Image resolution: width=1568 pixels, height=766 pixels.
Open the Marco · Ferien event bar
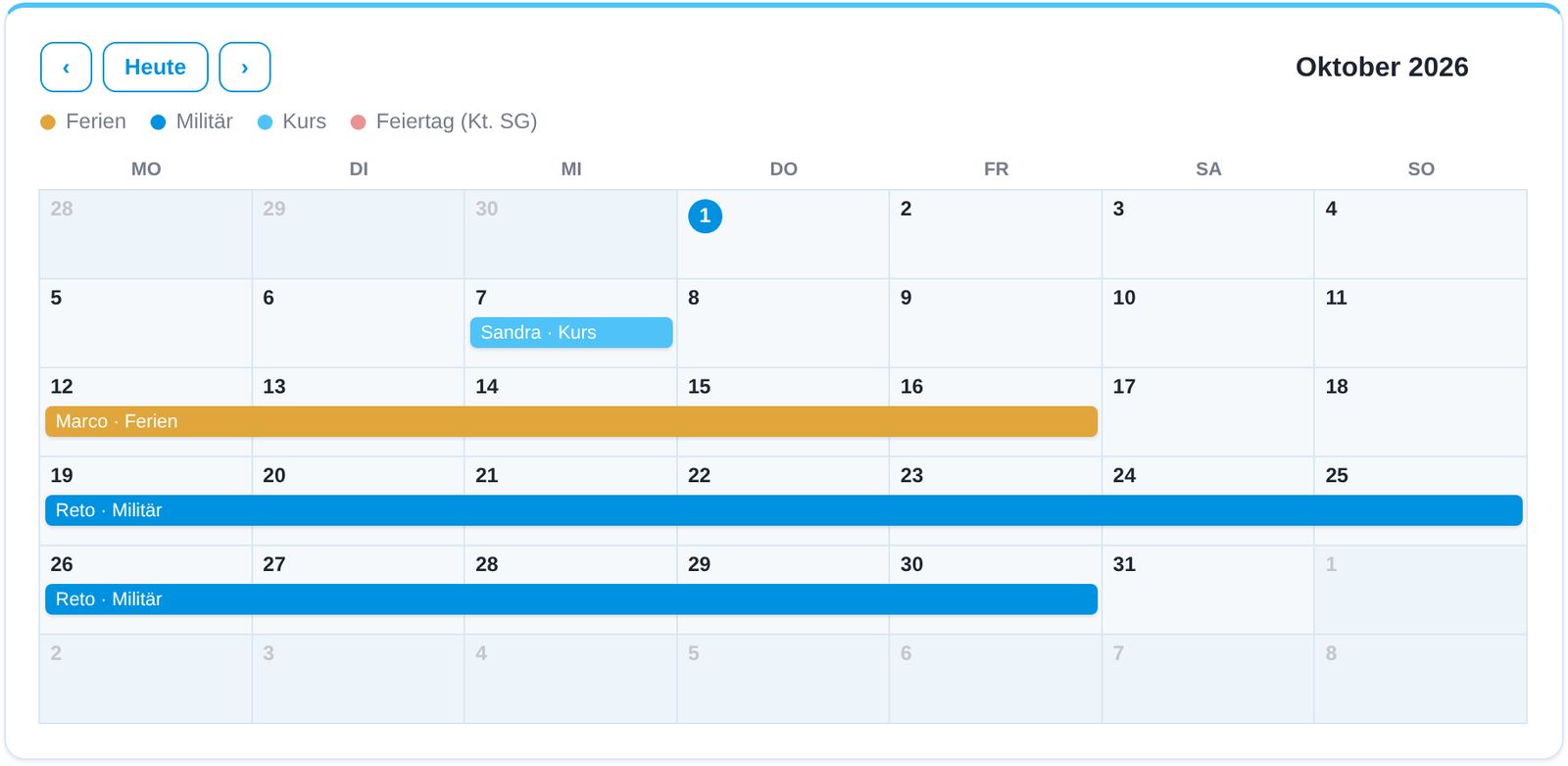click(x=571, y=421)
